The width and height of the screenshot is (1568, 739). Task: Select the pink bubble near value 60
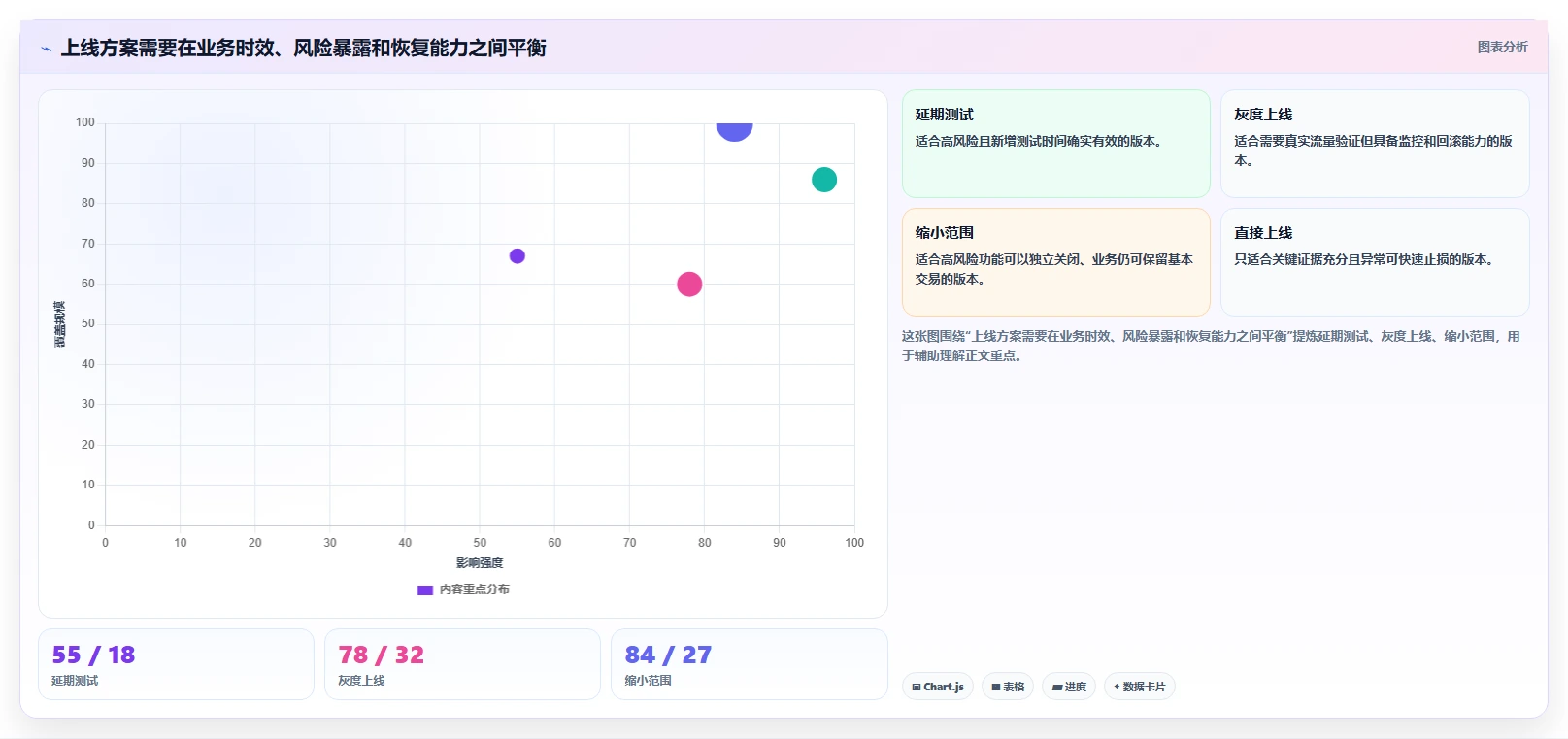coord(689,285)
